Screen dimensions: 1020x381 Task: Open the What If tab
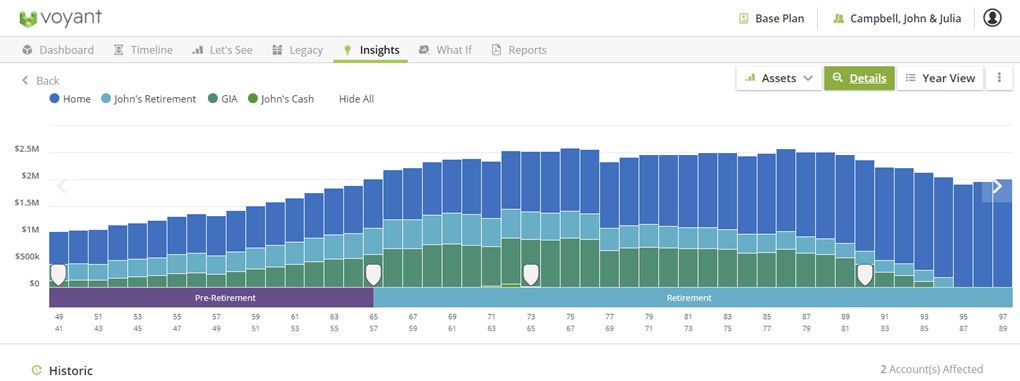(x=446, y=49)
